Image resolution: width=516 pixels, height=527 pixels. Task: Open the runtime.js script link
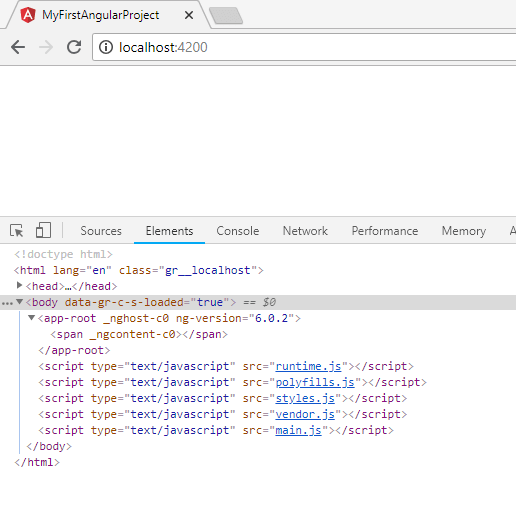[308, 366]
